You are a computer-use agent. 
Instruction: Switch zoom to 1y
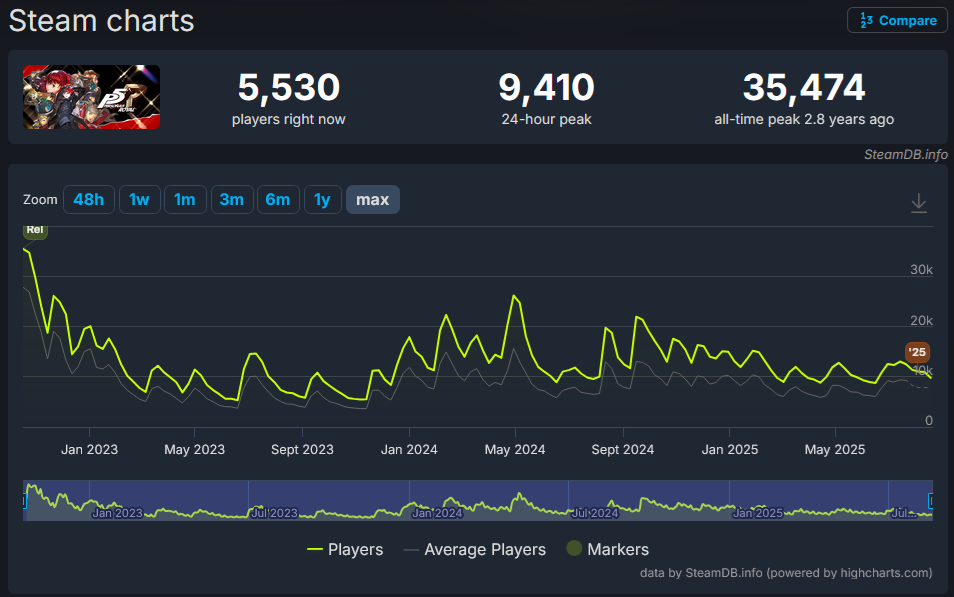(322, 200)
